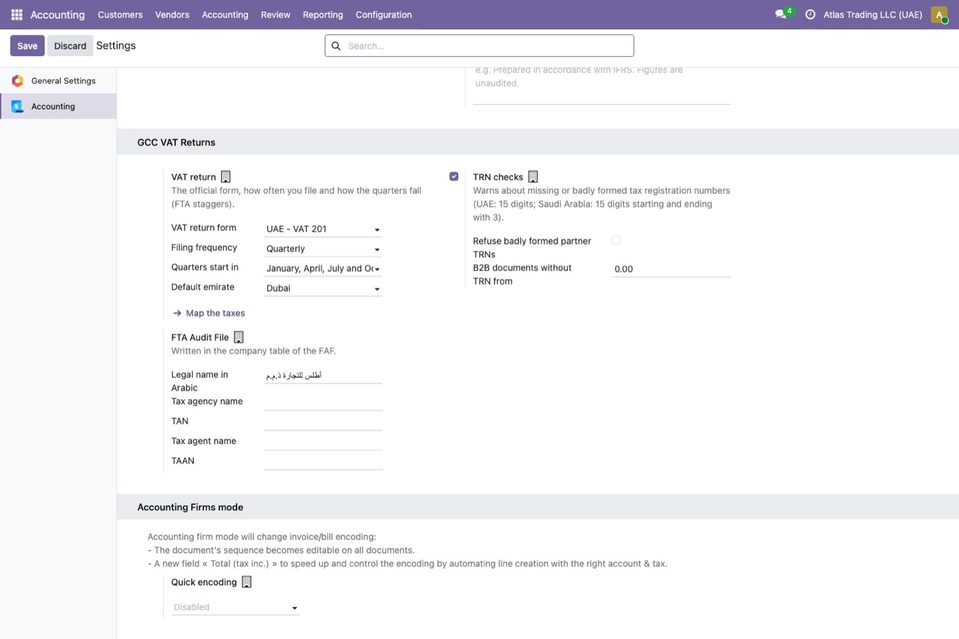The width and height of the screenshot is (959, 639).
Task: Click the arrow icon before Map the taxes
Action: coord(177,313)
